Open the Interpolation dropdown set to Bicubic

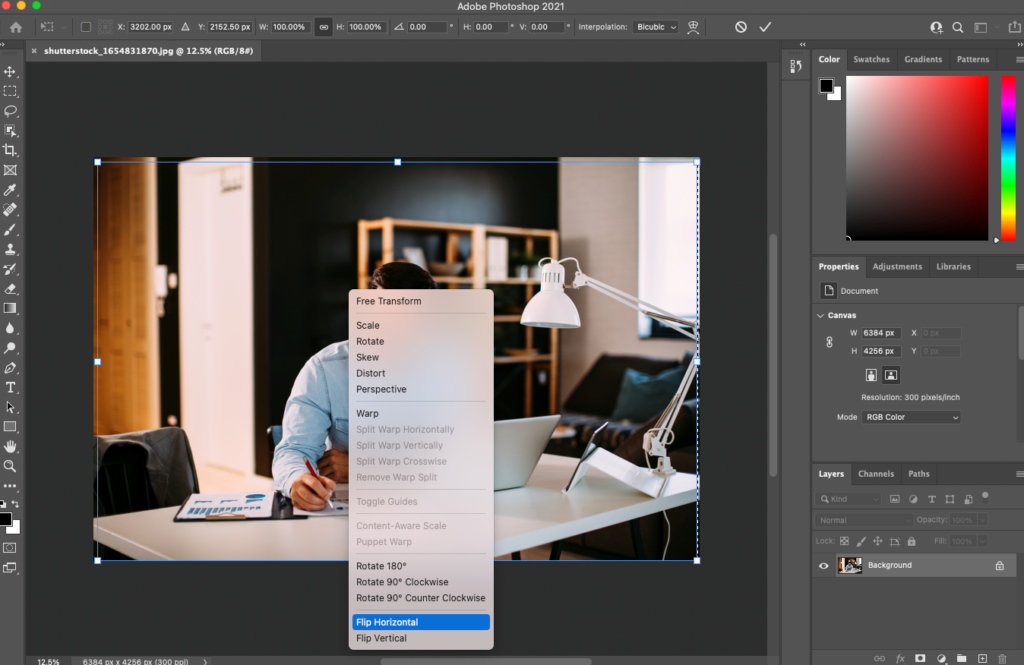pos(656,27)
